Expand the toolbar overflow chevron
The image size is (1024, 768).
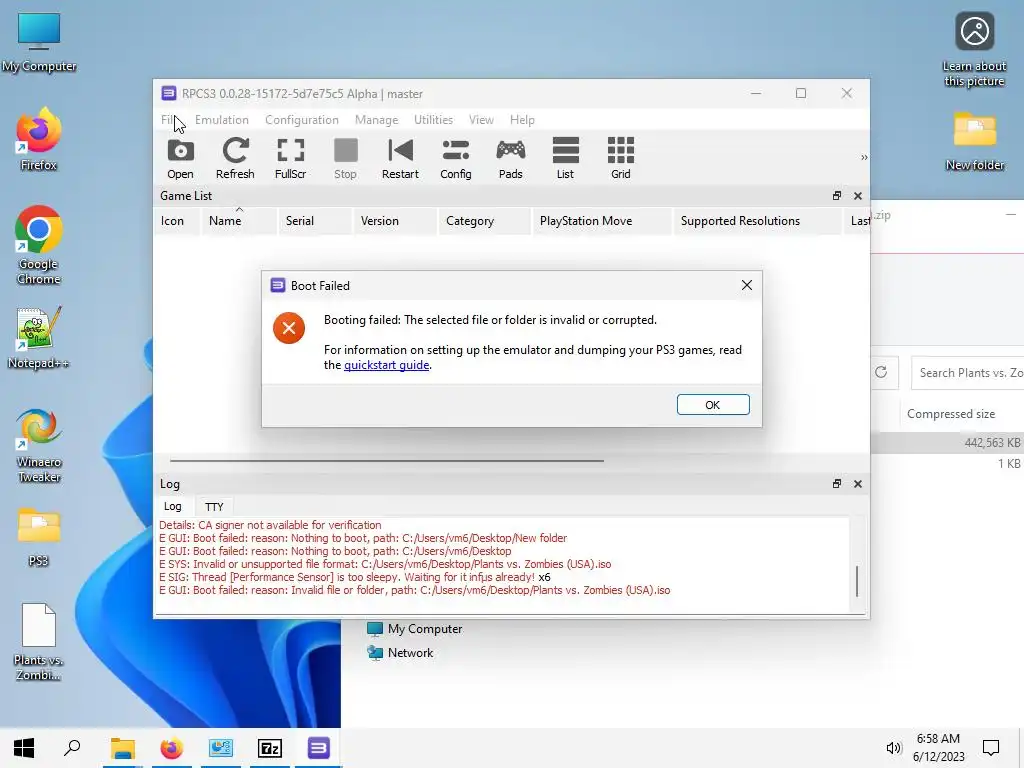point(864,157)
